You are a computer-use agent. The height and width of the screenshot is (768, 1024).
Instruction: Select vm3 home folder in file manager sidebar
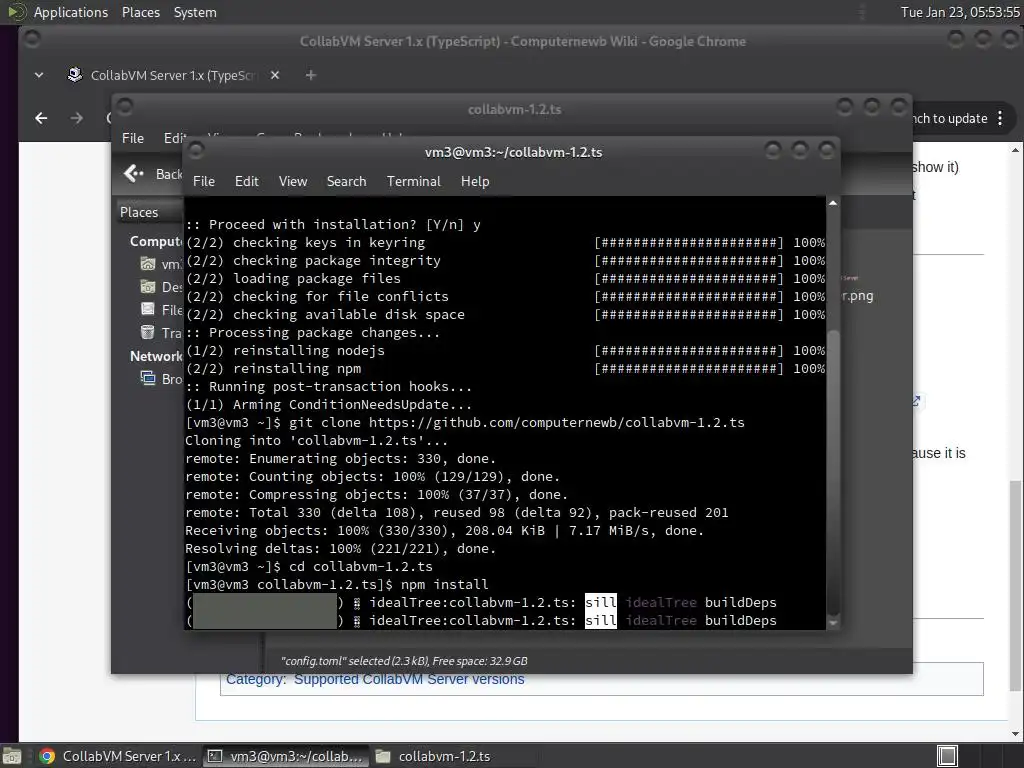(x=161, y=264)
